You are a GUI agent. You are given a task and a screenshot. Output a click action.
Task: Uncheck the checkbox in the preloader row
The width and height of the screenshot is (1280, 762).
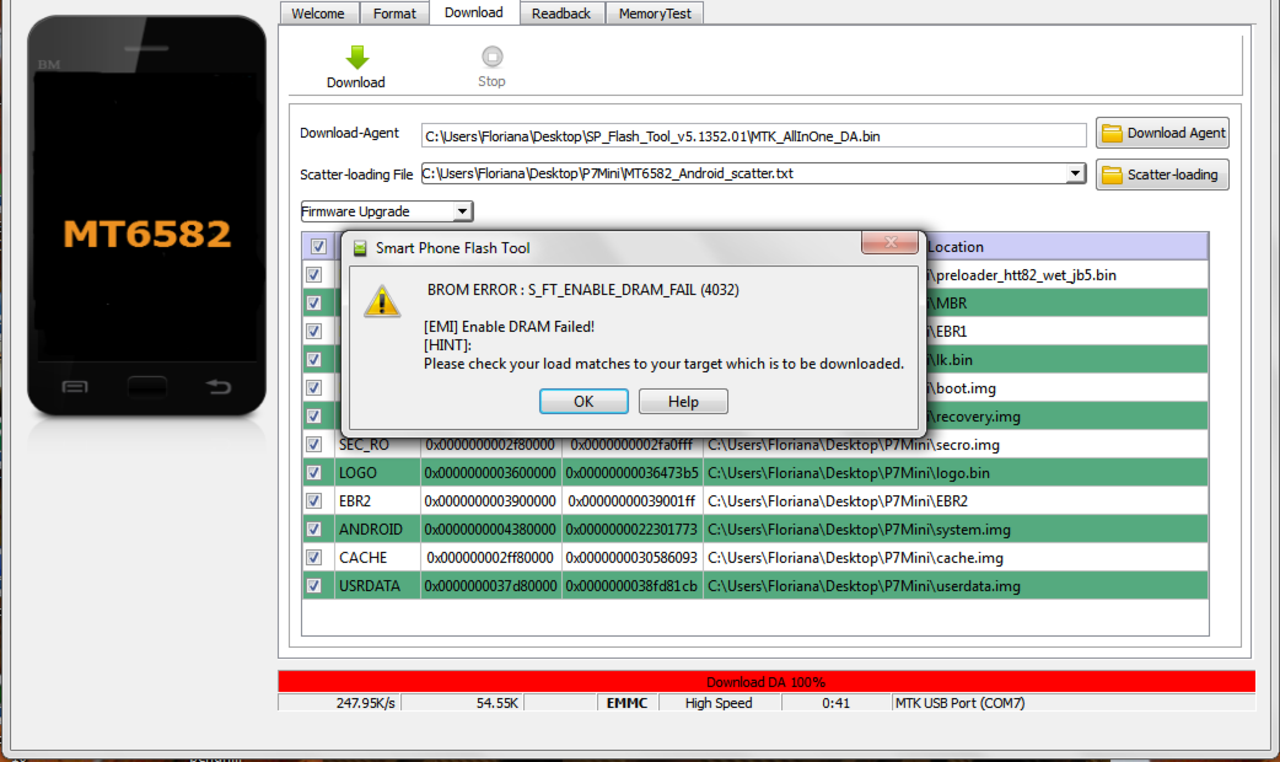314,274
